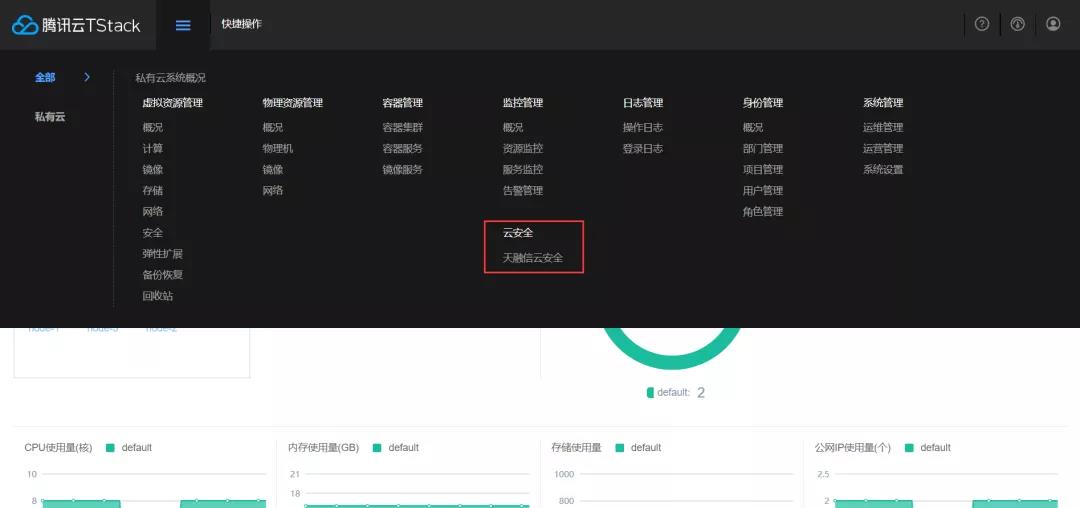This screenshot has width=1080, height=508.
Task: Select 告警管理 under 监控管理
Action: pyautogui.click(x=522, y=191)
